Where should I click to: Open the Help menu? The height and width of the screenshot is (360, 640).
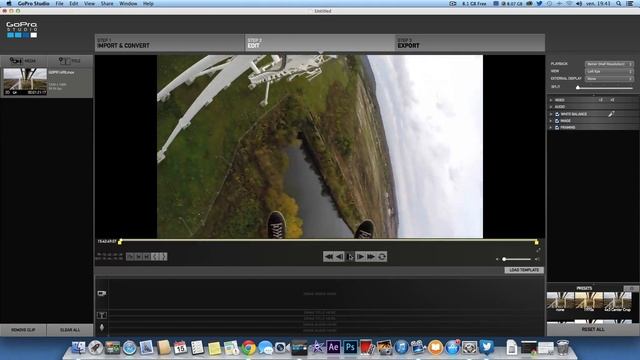click(148, 3)
